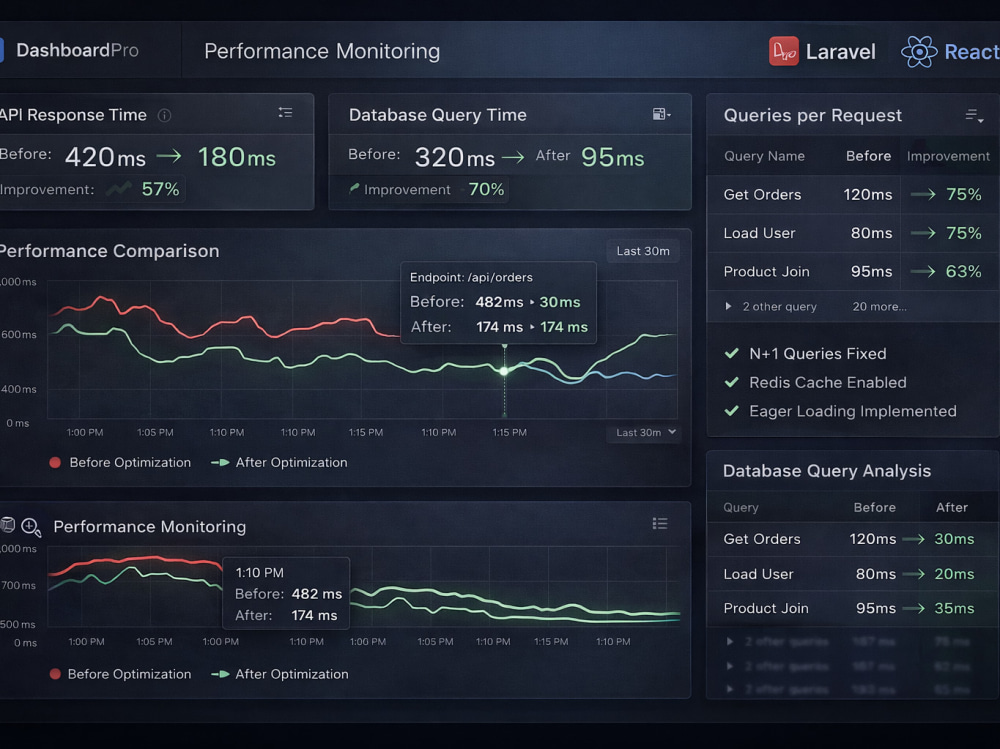
Task: Select the Performance Monitoring header title
Action: (322, 51)
